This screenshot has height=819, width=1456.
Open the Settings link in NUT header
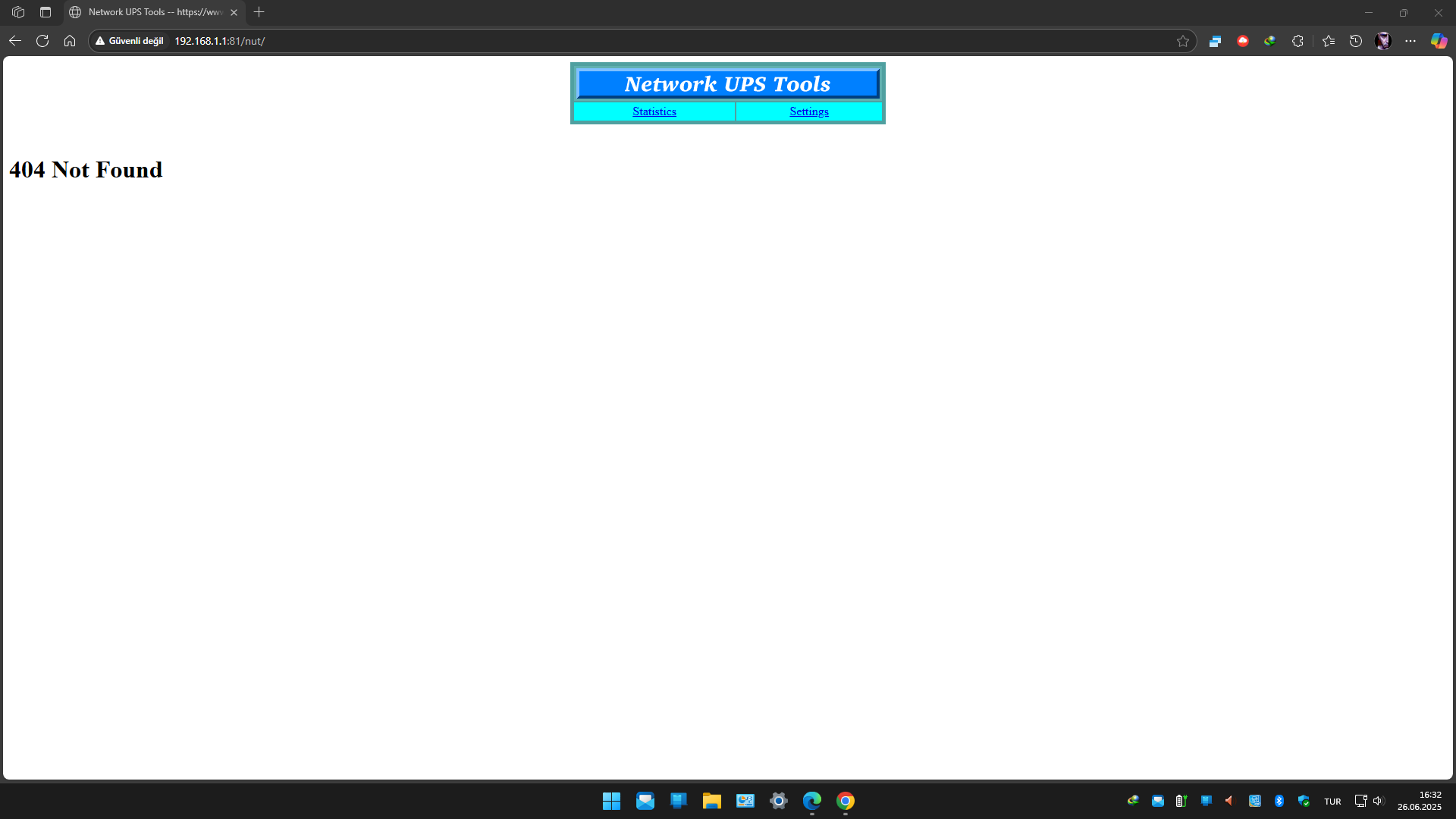click(809, 111)
